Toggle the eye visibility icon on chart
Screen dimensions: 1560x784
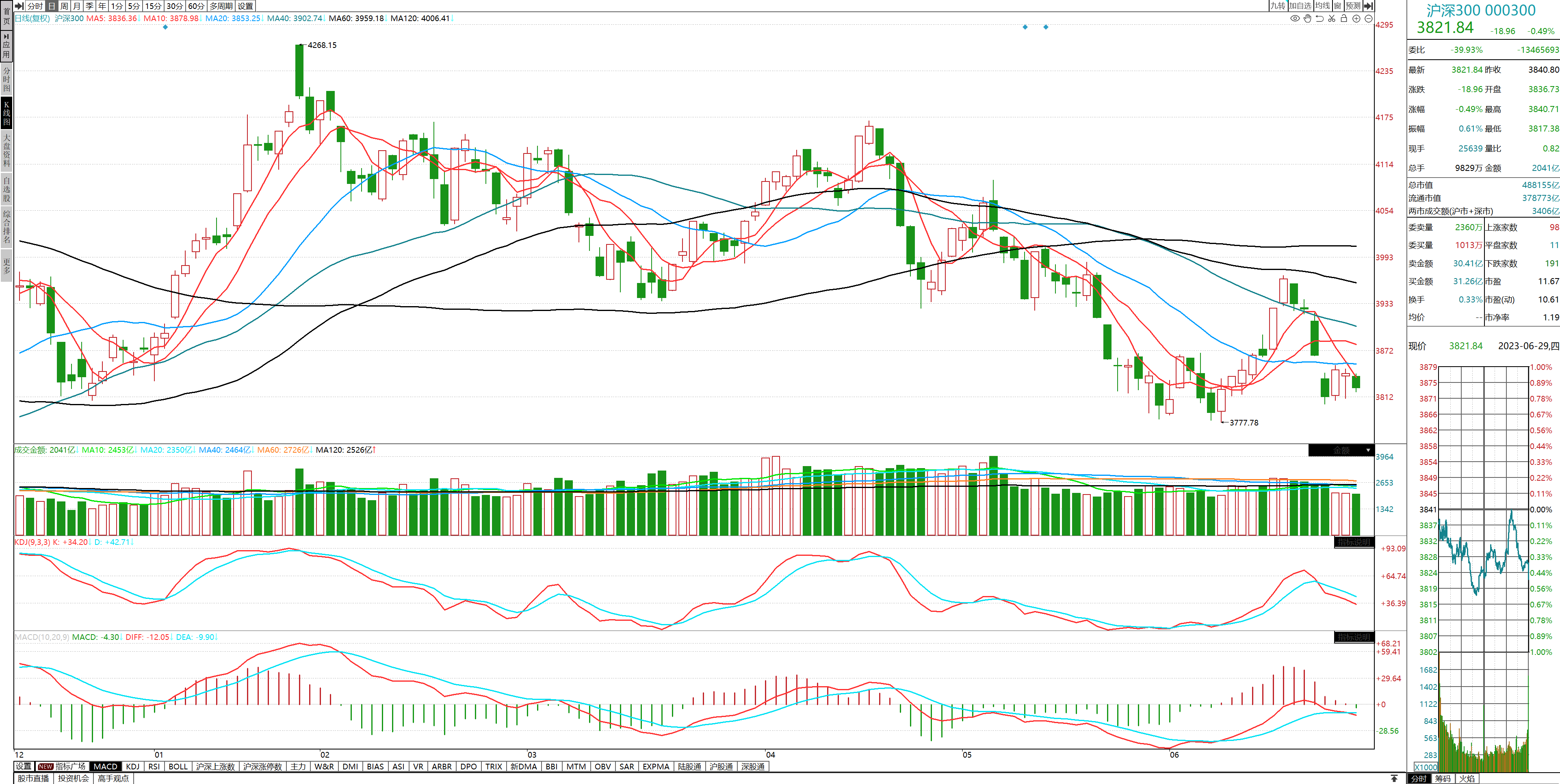coord(1295,18)
